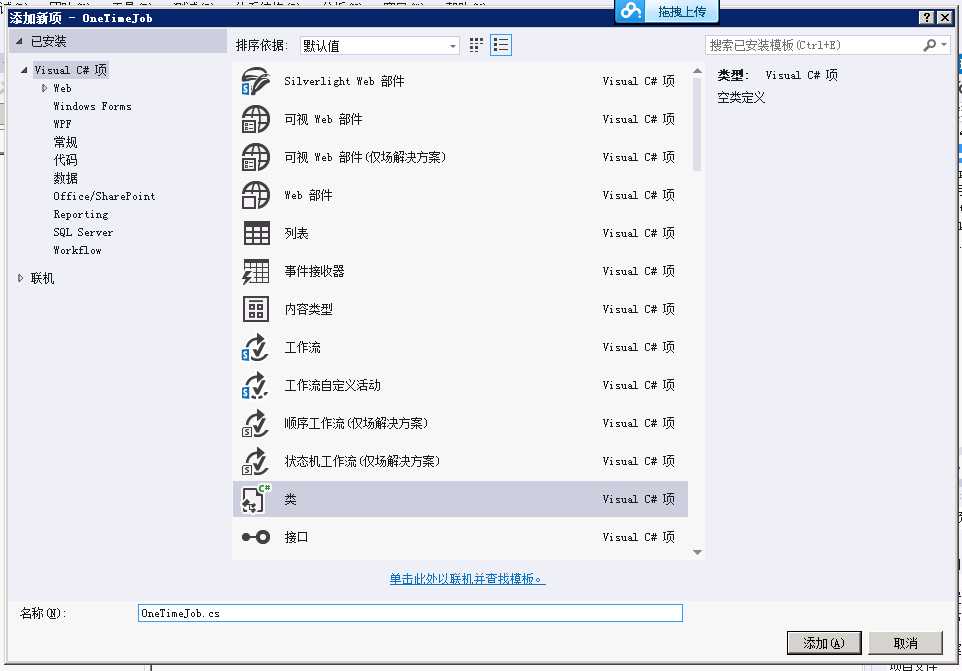Click the 取消 button

(x=906, y=643)
